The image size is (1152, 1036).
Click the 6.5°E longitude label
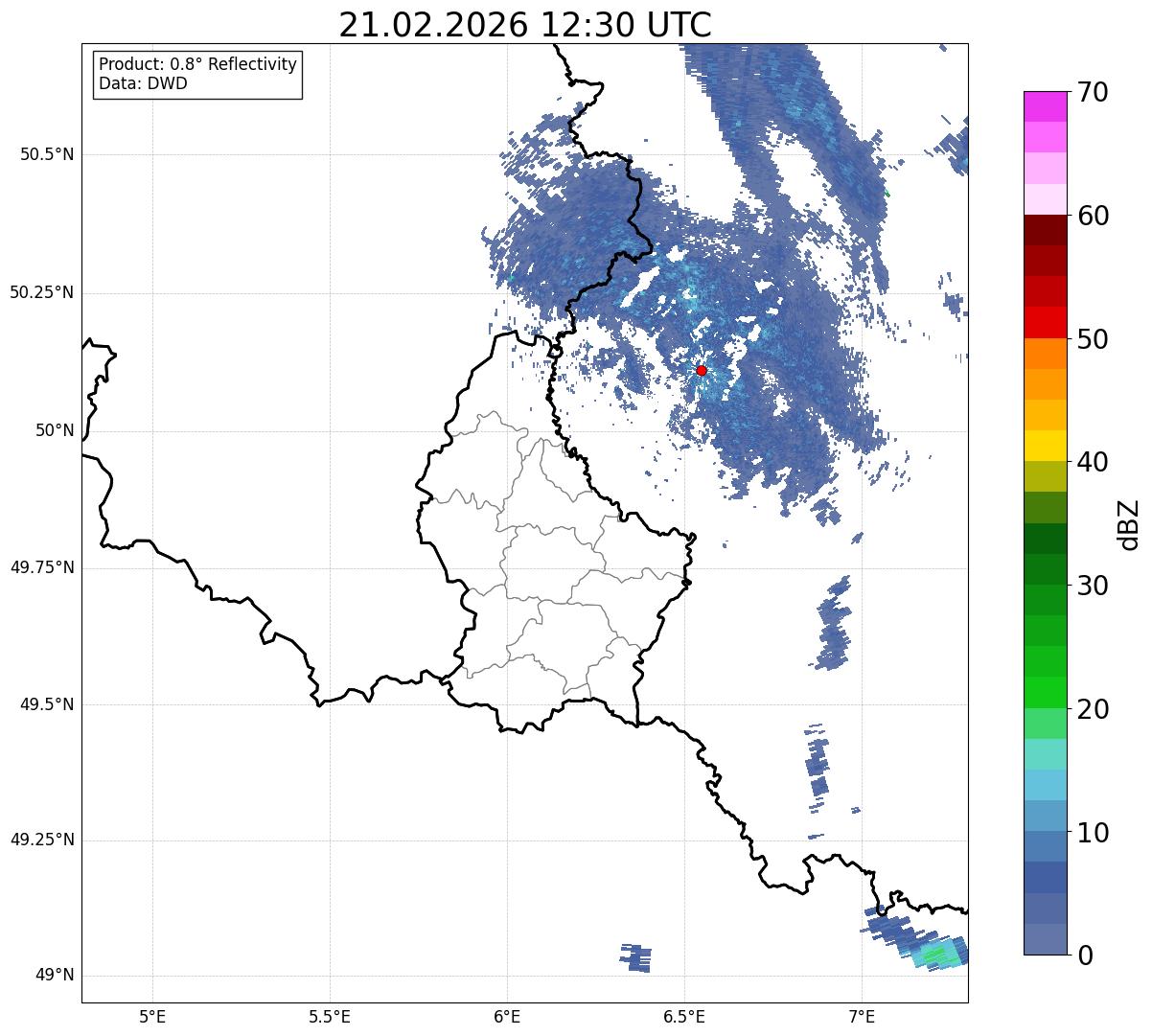pyautogui.click(x=684, y=1017)
